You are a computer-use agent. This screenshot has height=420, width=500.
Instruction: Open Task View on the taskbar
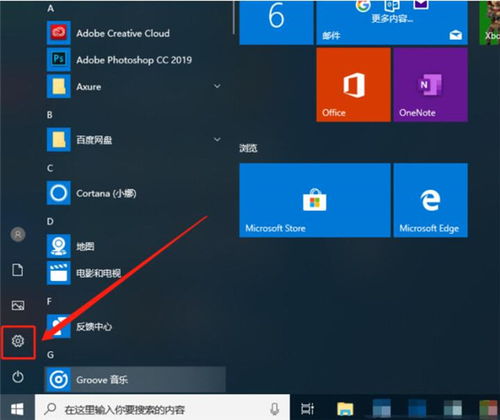pyautogui.click(x=307, y=408)
